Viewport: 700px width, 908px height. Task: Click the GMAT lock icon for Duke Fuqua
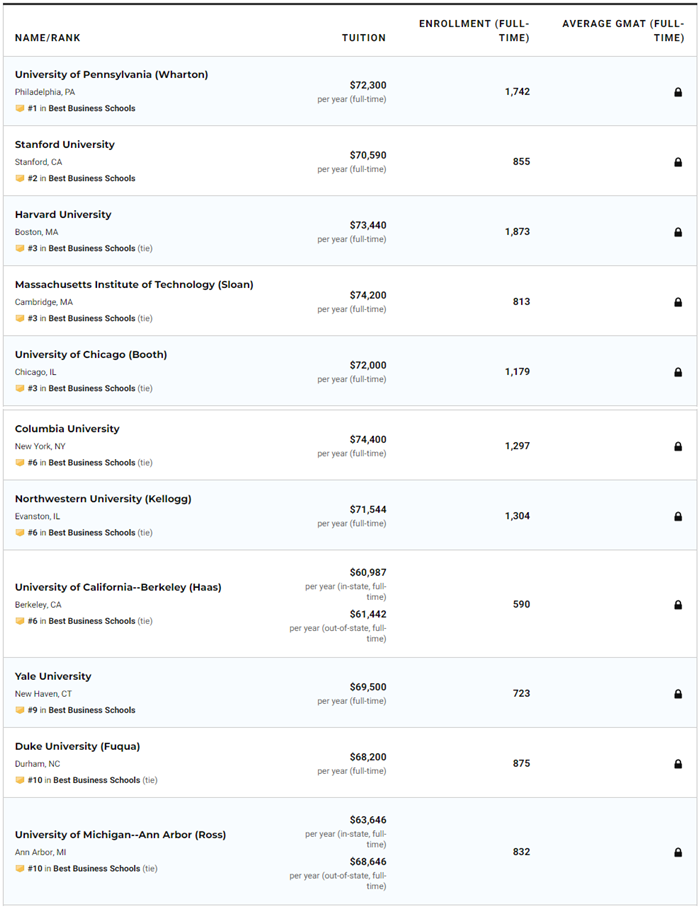coord(678,764)
